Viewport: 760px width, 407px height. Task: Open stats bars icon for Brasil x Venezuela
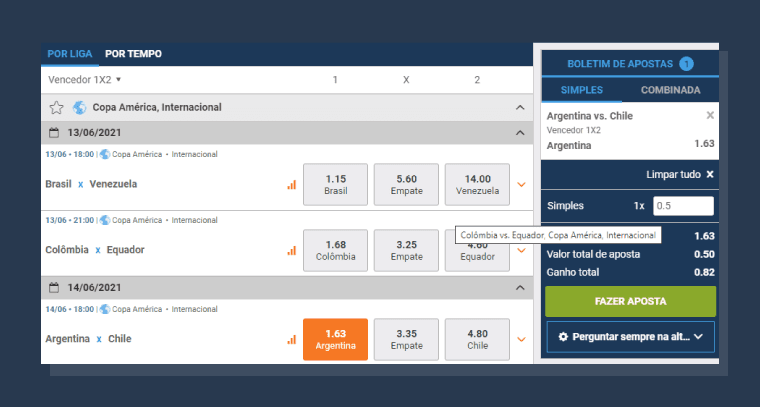[291, 185]
